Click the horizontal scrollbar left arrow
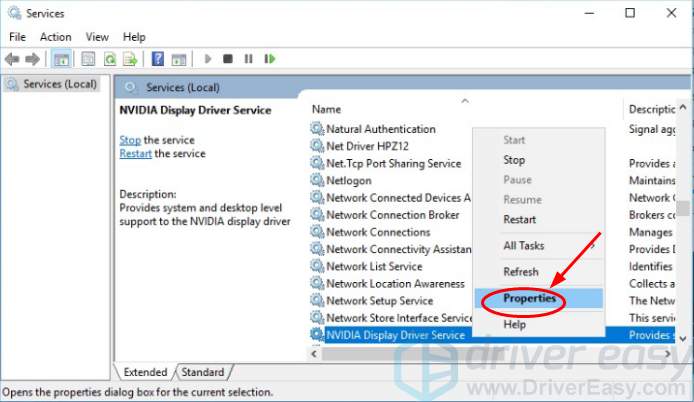694x402 pixels. pyautogui.click(x=314, y=353)
